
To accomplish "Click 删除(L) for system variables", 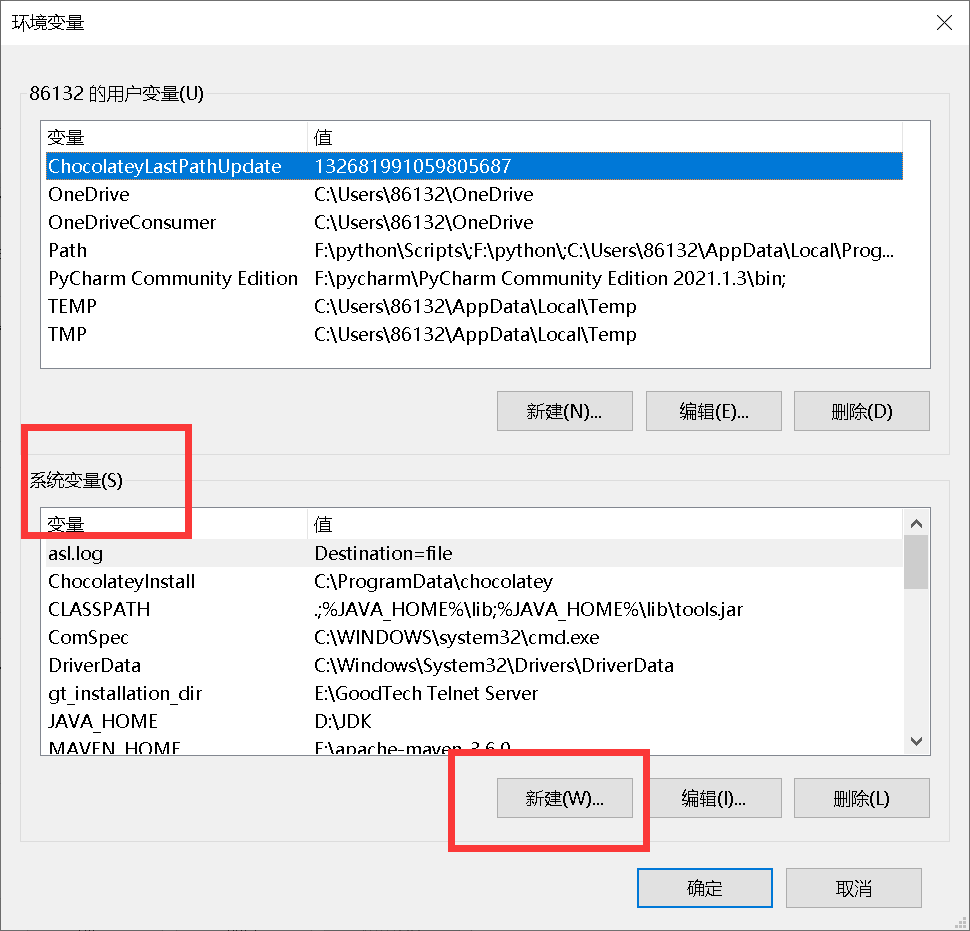I will point(861,798).
